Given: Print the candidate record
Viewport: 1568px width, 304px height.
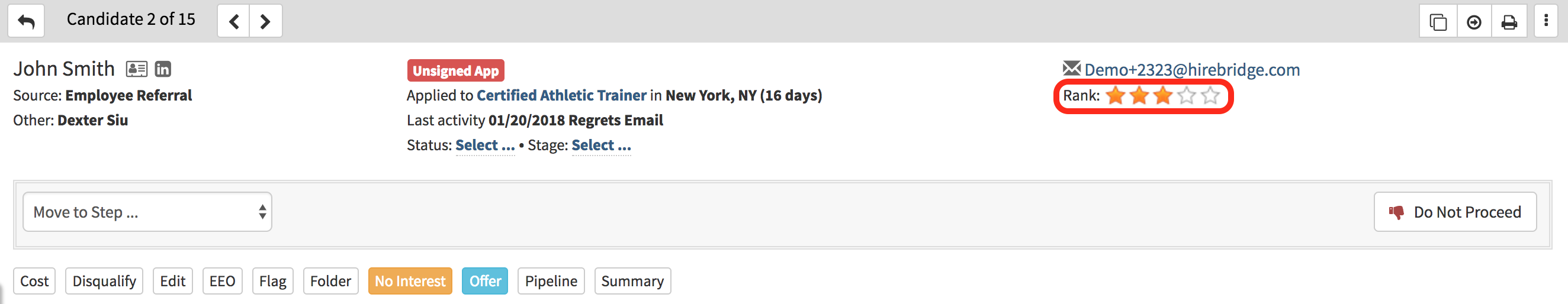Looking at the screenshot, I should point(1509,22).
